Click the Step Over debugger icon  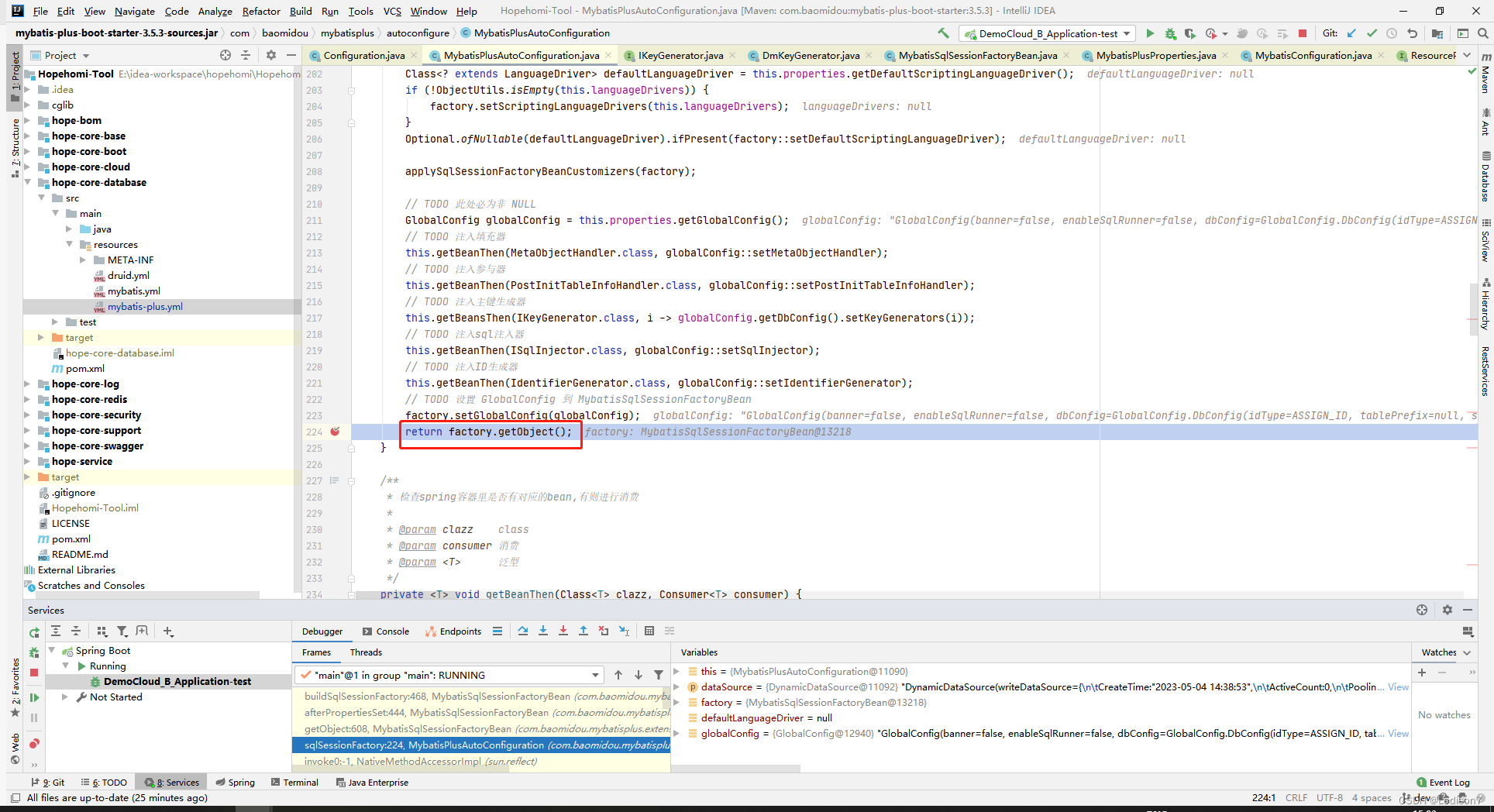(523, 631)
